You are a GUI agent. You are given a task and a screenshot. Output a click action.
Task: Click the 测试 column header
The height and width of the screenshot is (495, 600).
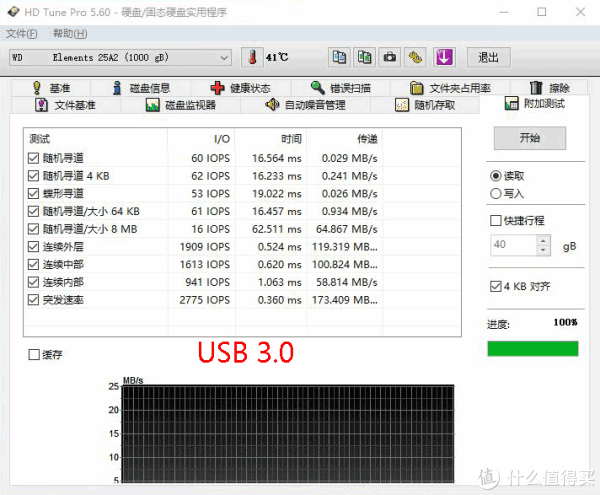click(x=96, y=139)
